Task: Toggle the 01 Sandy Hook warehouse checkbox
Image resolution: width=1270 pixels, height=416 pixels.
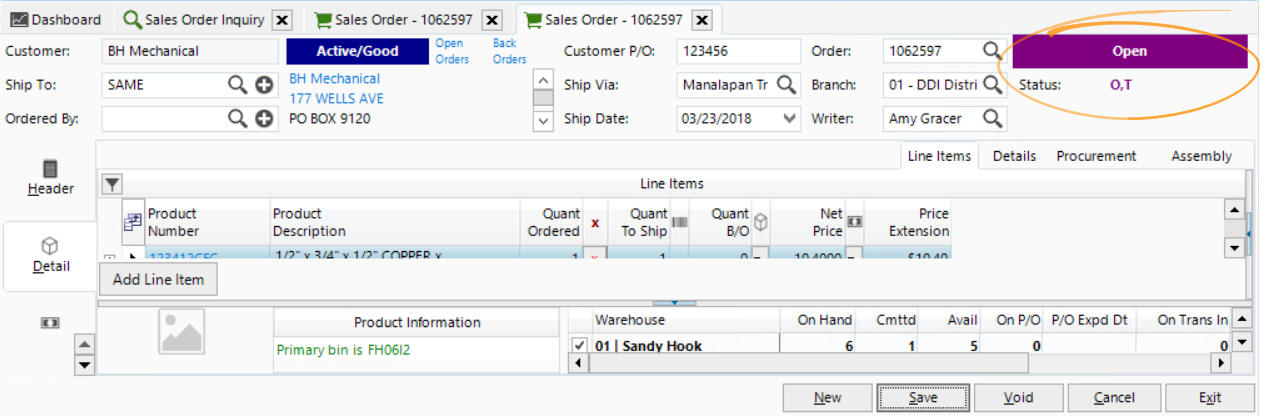Action: 578,346
